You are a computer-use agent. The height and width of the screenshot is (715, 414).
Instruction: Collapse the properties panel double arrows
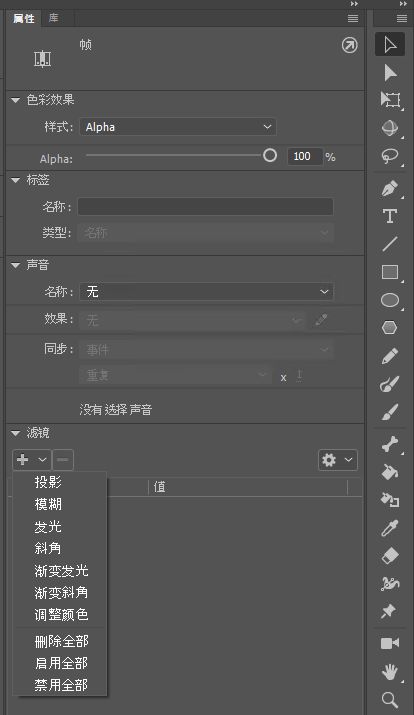pyautogui.click(x=354, y=4)
